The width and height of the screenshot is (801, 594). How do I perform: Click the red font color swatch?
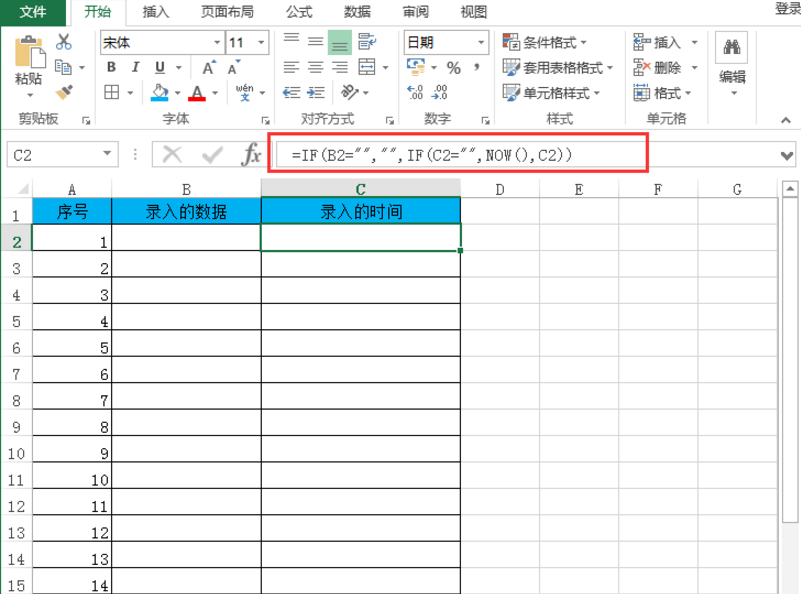[198, 97]
